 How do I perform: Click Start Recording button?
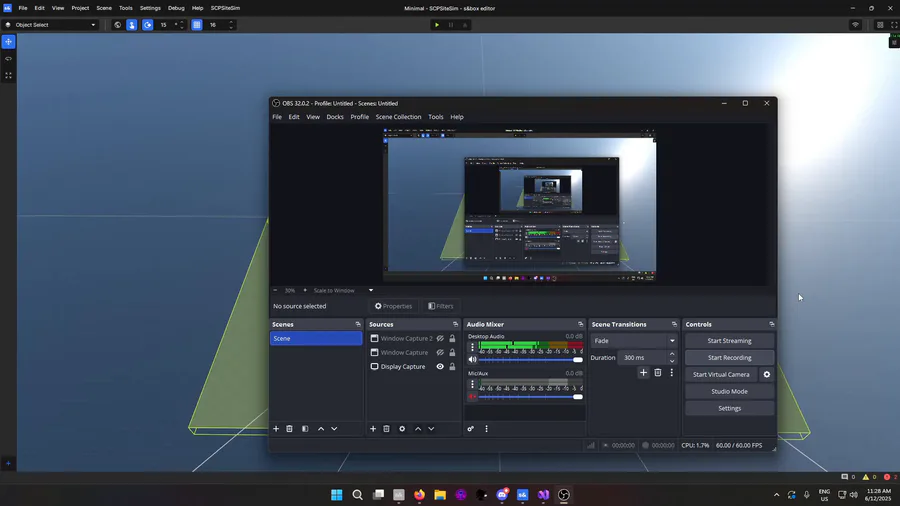point(729,358)
